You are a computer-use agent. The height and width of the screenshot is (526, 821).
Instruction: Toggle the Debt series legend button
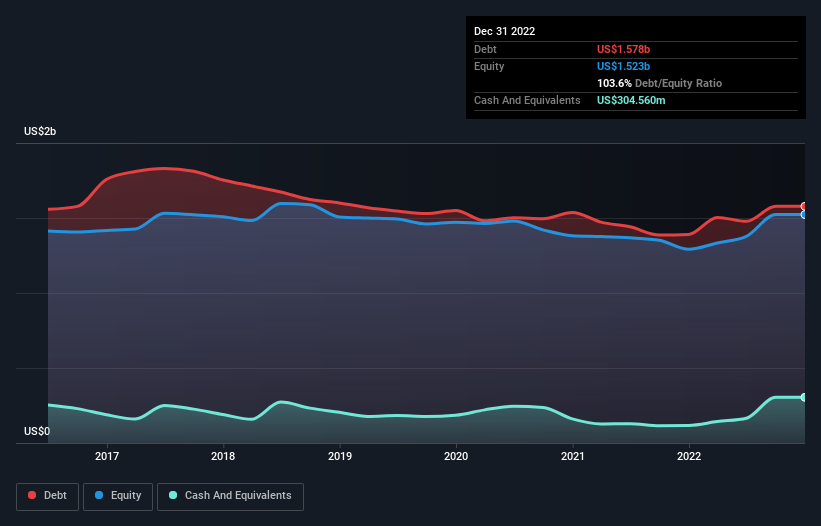[47, 496]
